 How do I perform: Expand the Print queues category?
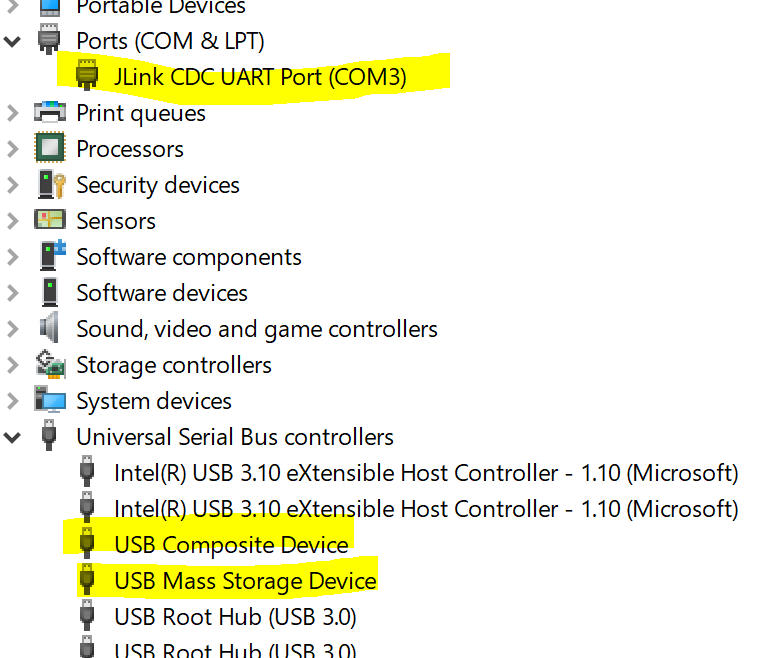12,113
